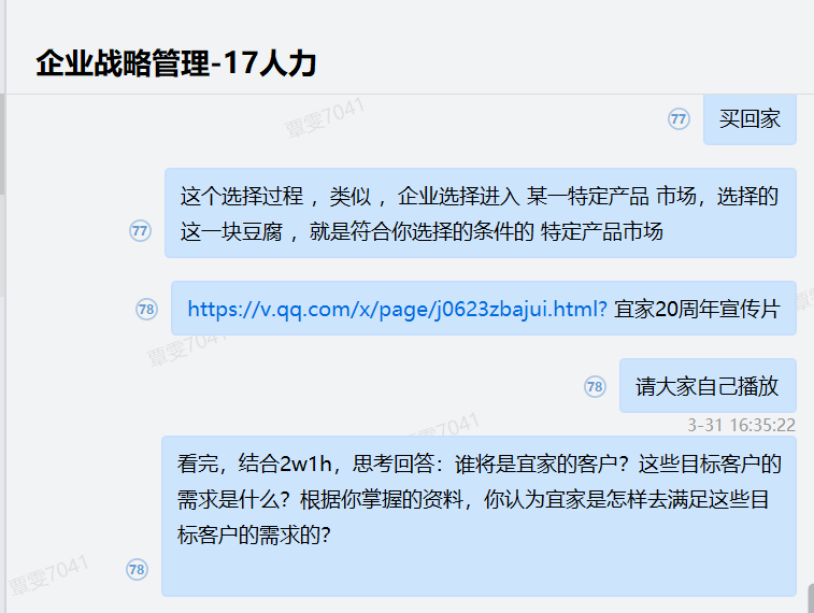814x613 pixels.
Task: Click the 看完，结合2w1h question bubble
Action: 479,516
